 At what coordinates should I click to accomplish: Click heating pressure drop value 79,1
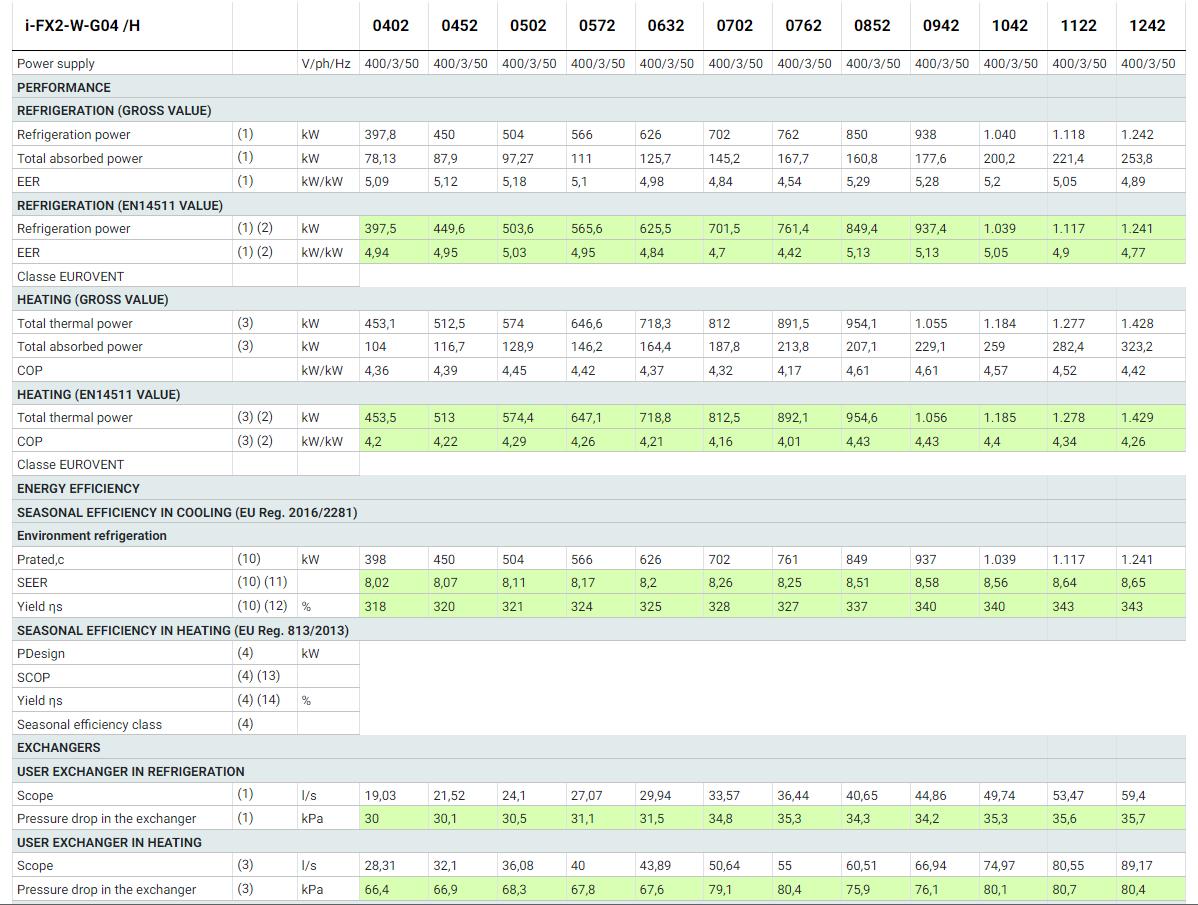click(x=720, y=890)
